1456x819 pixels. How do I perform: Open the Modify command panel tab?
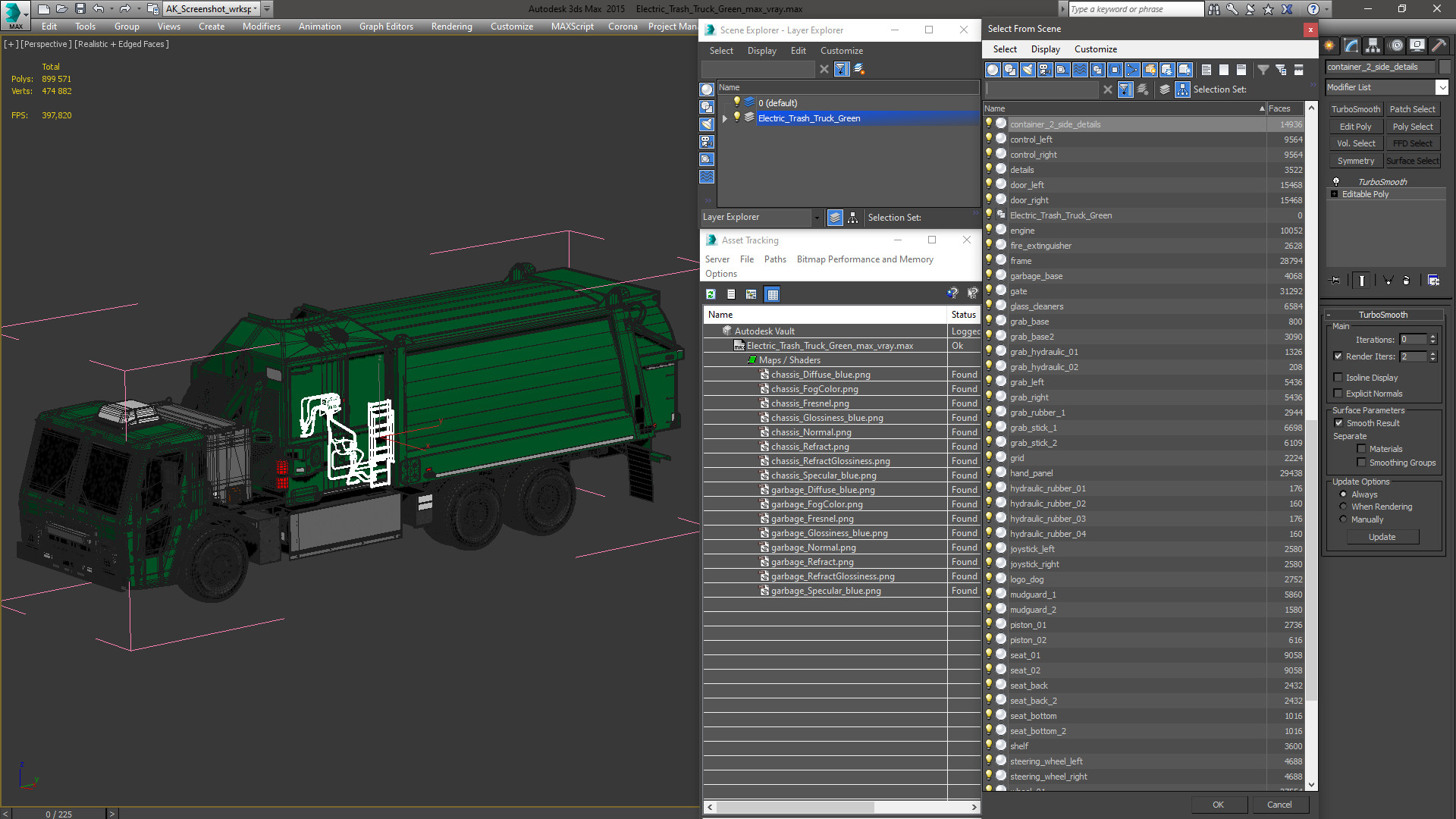1351,45
